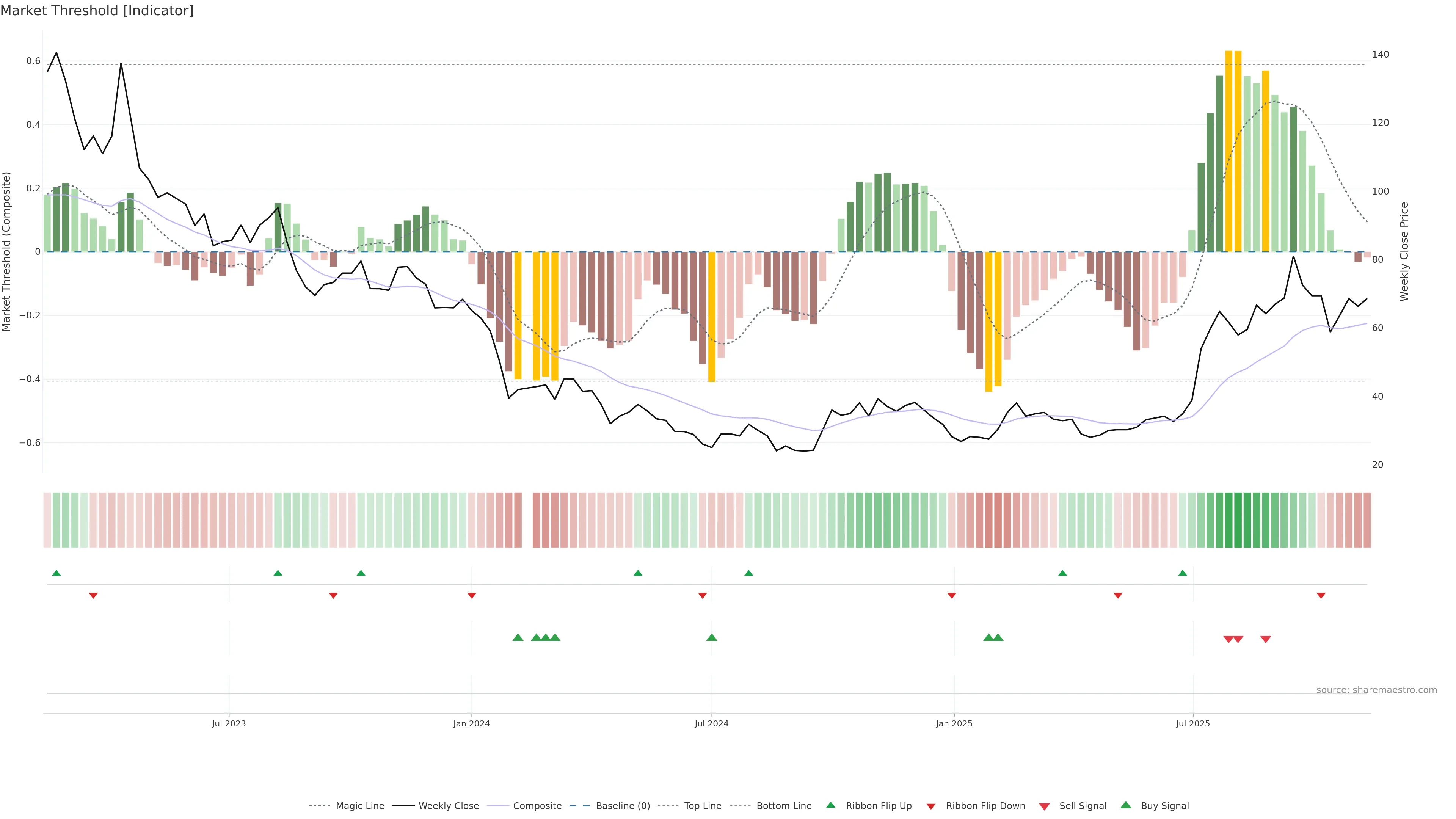Image resolution: width=1456 pixels, height=819 pixels.
Task: Click the Market Threshold [Indicator] chart title
Action: [97, 11]
